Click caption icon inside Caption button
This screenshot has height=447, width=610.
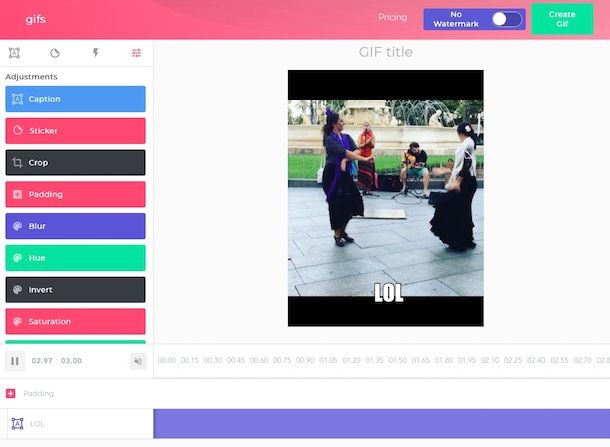(x=18, y=99)
